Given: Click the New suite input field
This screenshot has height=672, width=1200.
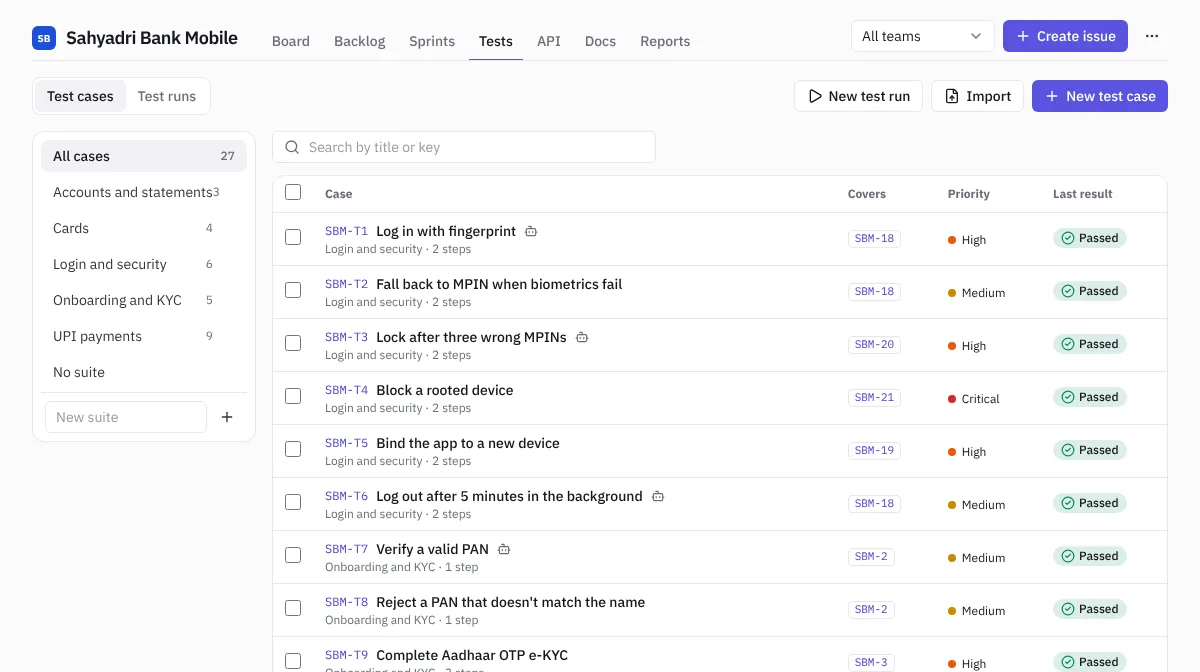Looking at the screenshot, I should tap(126, 417).
